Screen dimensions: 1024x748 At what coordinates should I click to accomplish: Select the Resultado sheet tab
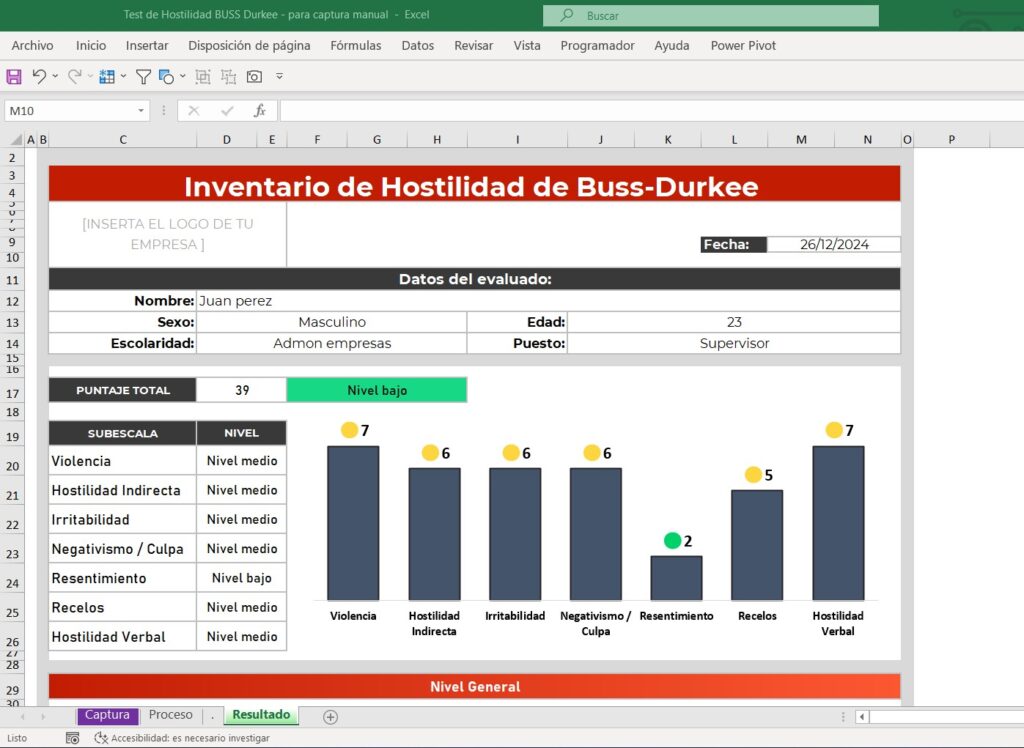click(x=261, y=715)
